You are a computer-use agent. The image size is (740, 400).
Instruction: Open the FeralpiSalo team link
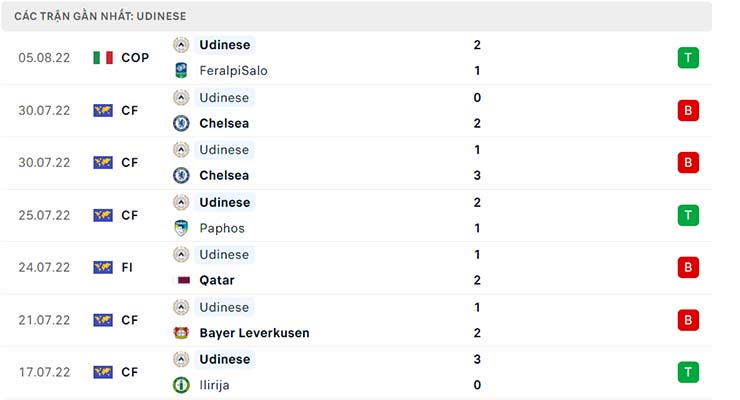coord(233,71)
